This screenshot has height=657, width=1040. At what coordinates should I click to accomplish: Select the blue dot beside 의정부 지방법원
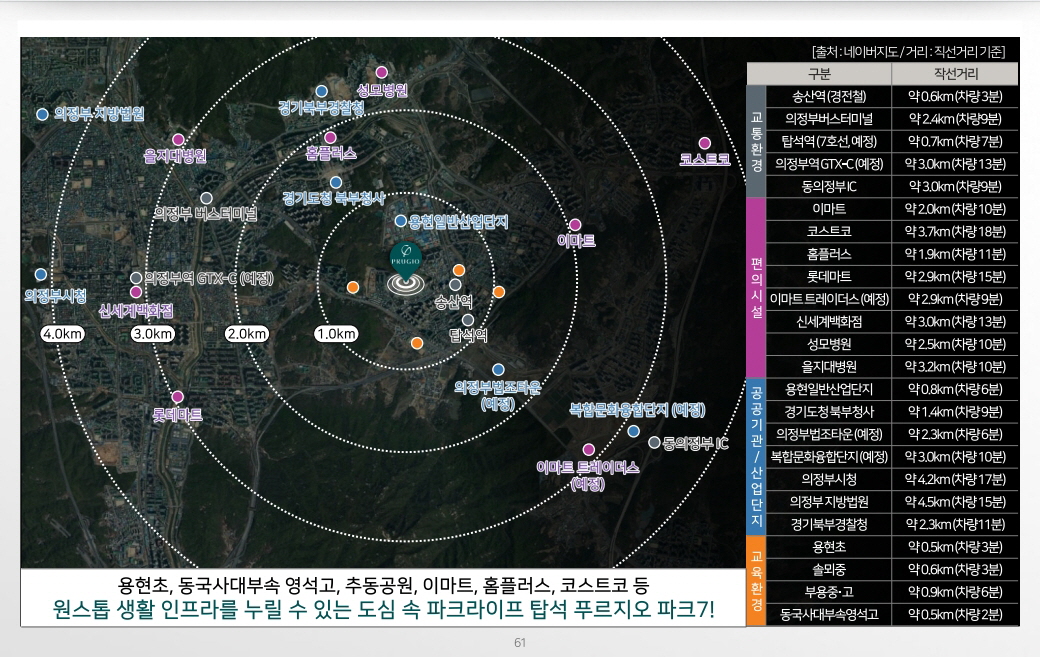coord(42,114)
